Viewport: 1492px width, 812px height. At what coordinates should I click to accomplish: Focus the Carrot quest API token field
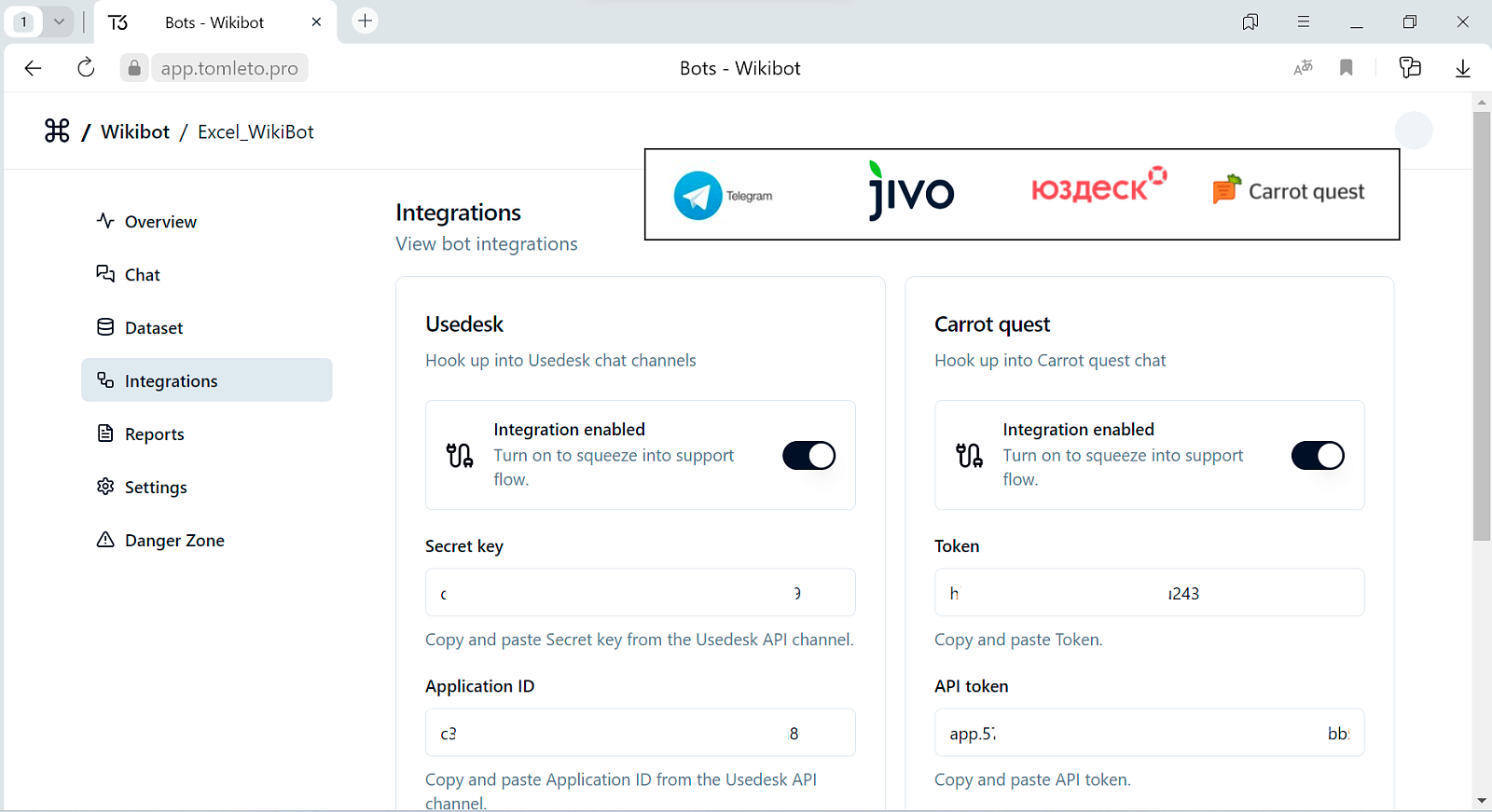[x=1149, y=732]
